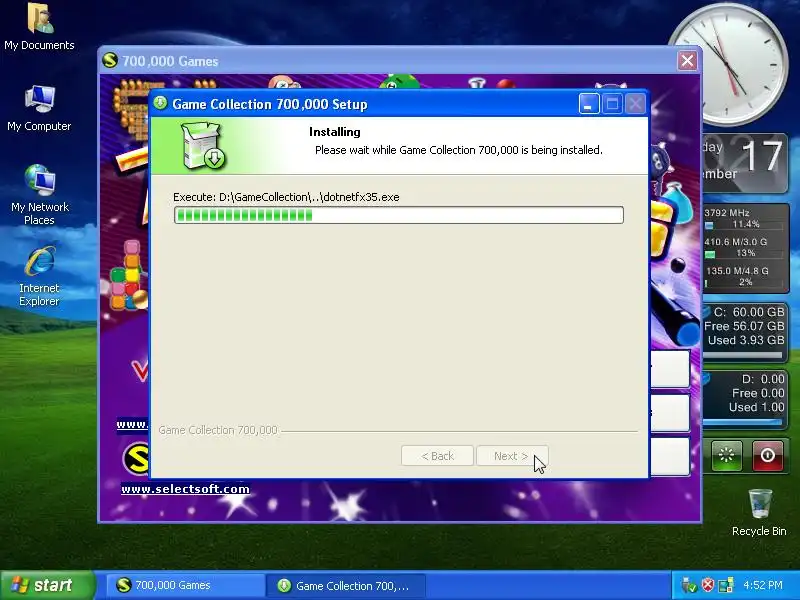Click the Installing heading text
Viewport: 800px width, 600px height.
[x=335, y=132]
